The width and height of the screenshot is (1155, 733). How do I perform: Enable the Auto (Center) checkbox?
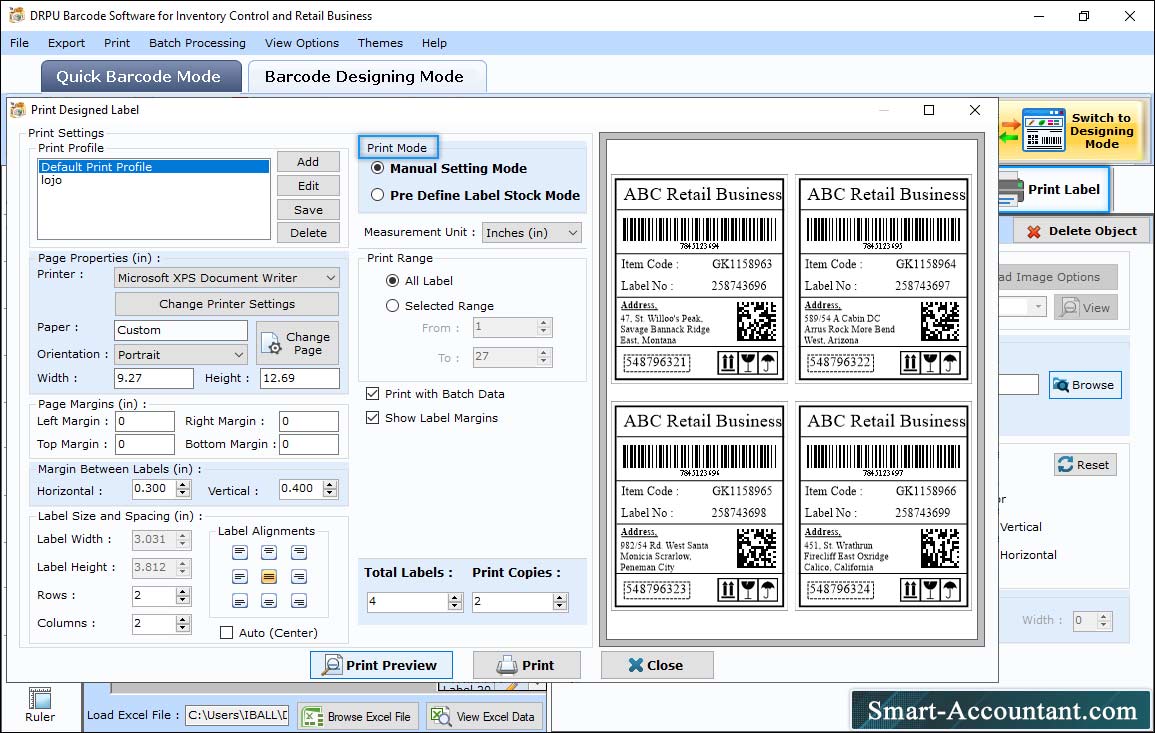click(x=227, y=633)
